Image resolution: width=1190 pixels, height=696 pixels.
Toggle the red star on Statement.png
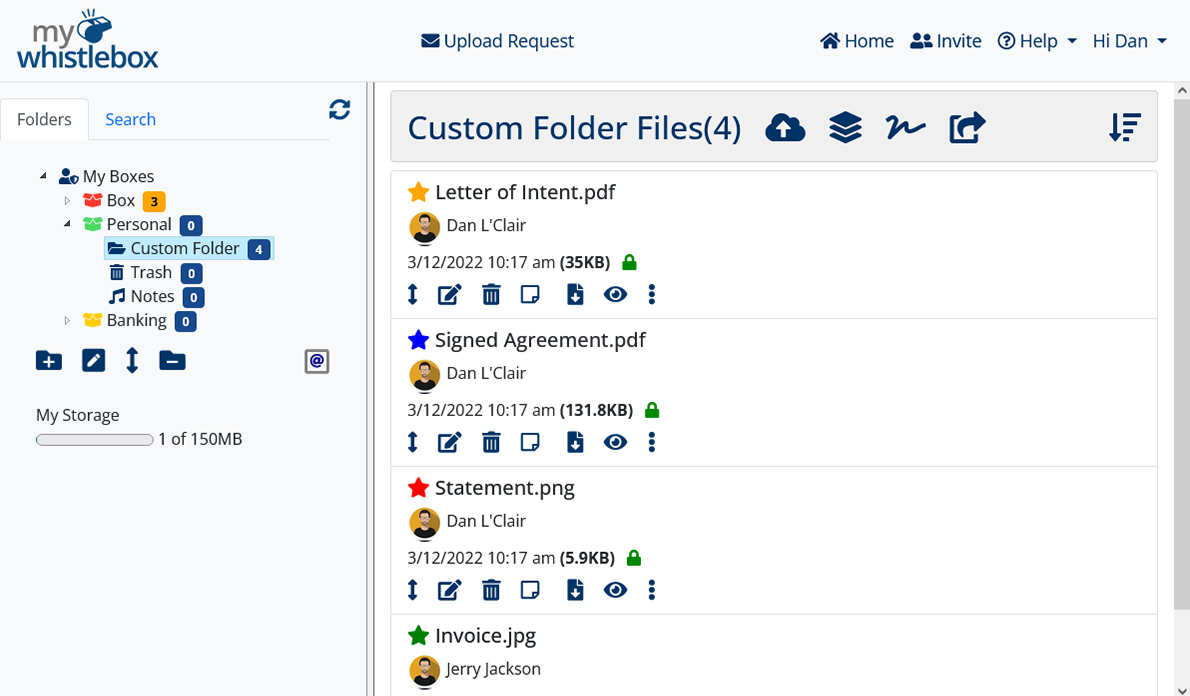tap(418, 488)
